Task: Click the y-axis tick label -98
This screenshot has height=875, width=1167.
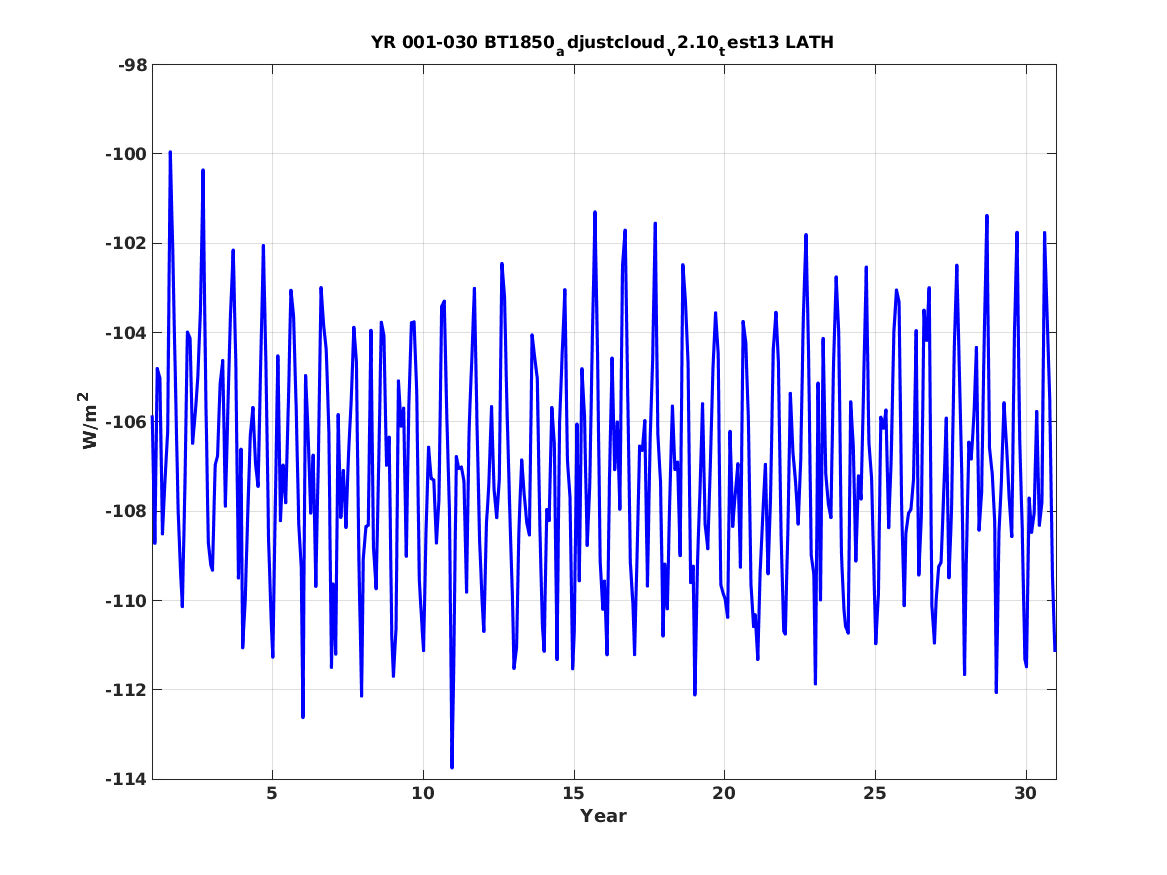Action: coord(132,65)
